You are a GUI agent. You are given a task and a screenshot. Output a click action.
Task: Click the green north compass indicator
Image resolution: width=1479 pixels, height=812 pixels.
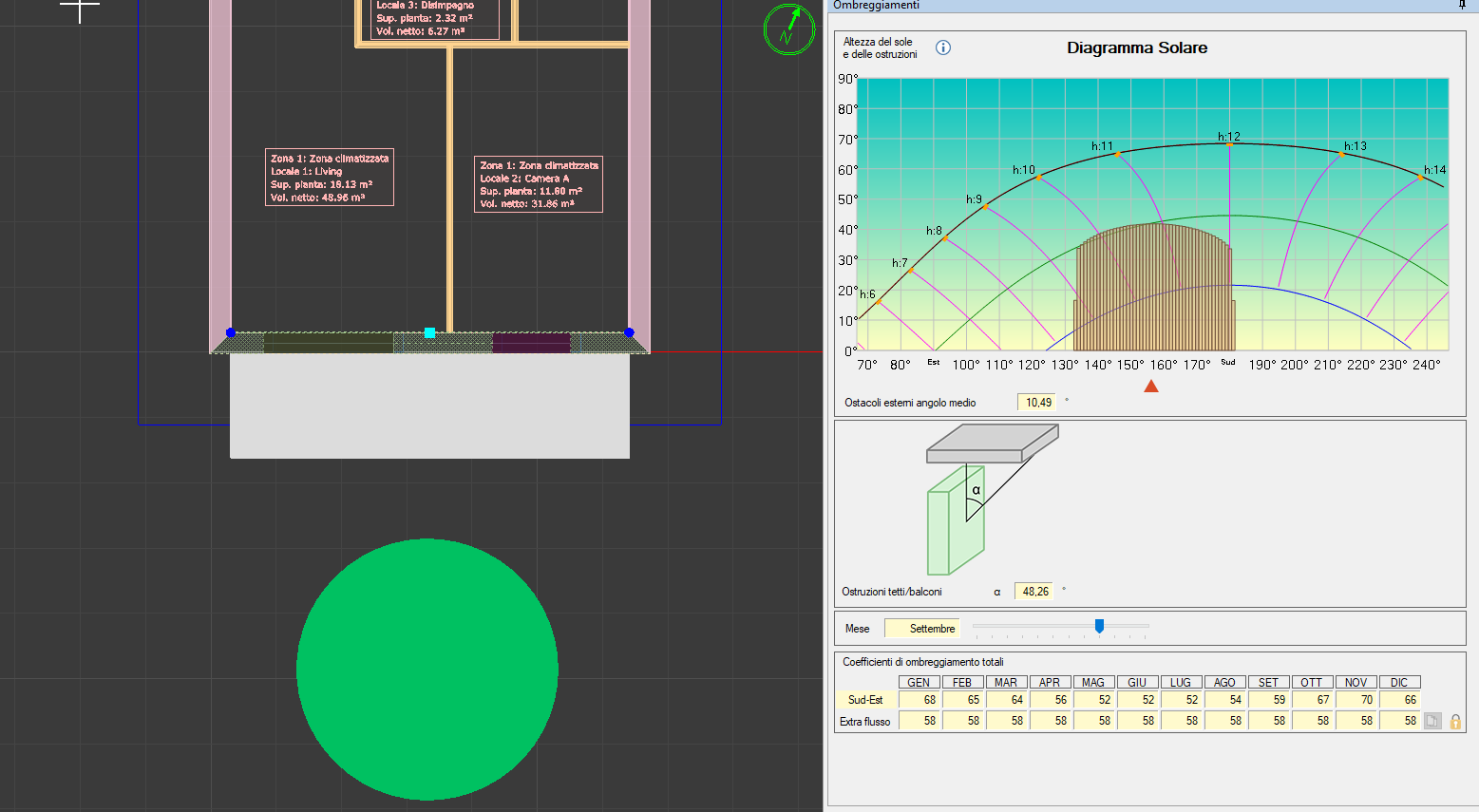click(x=789, y=29)
